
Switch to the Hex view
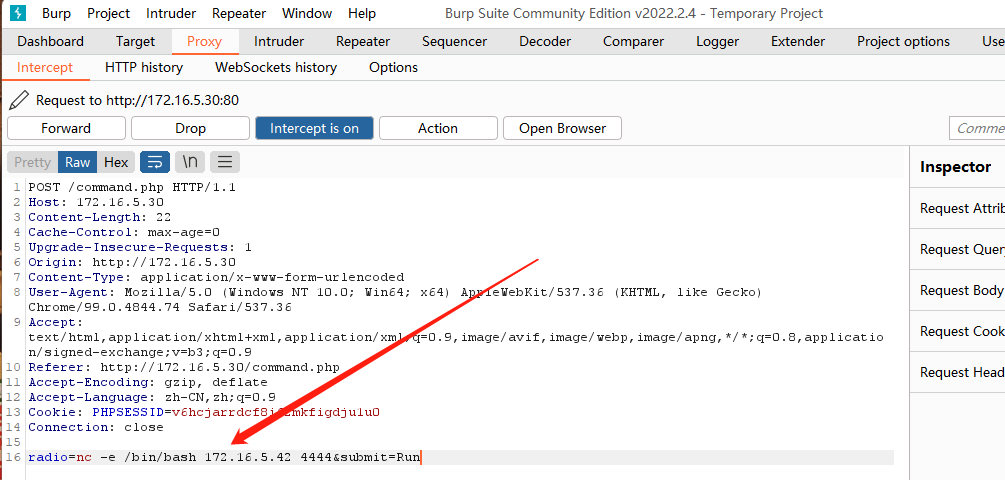(116, 162)
